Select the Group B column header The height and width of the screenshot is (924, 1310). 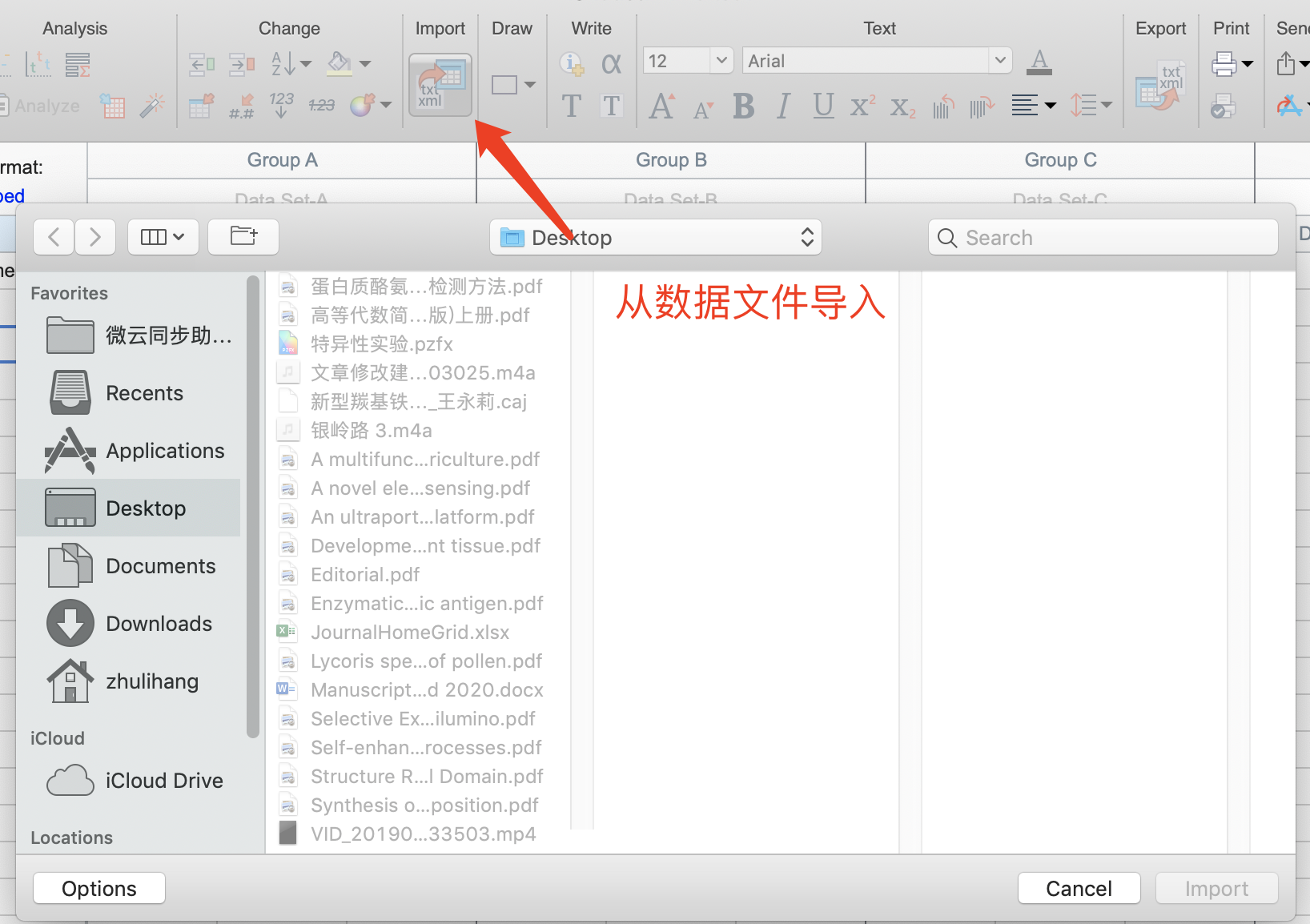tap(671, 159)
